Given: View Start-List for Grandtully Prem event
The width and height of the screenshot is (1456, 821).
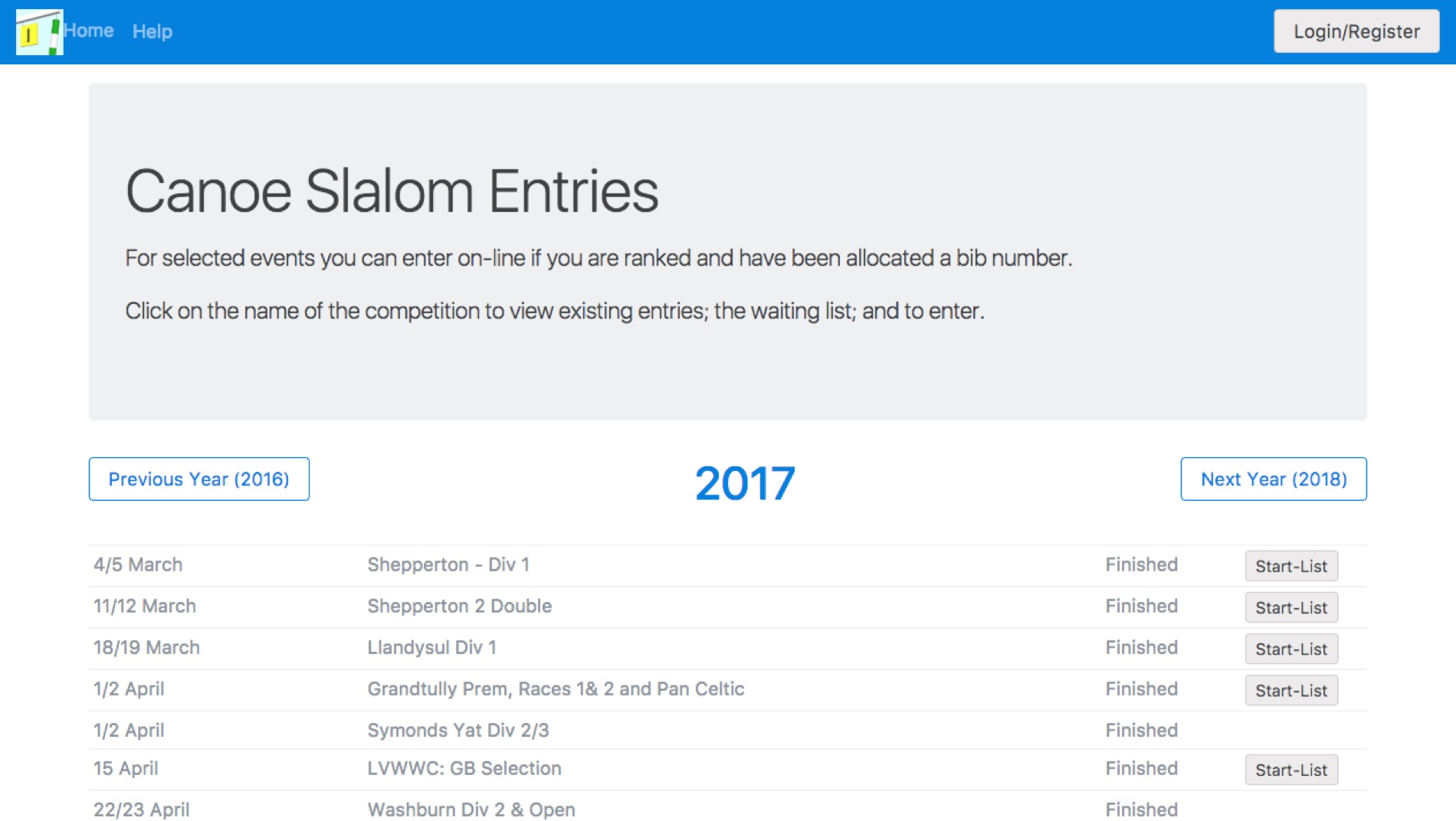Looking at the screenshot, I should (1291, 691).
